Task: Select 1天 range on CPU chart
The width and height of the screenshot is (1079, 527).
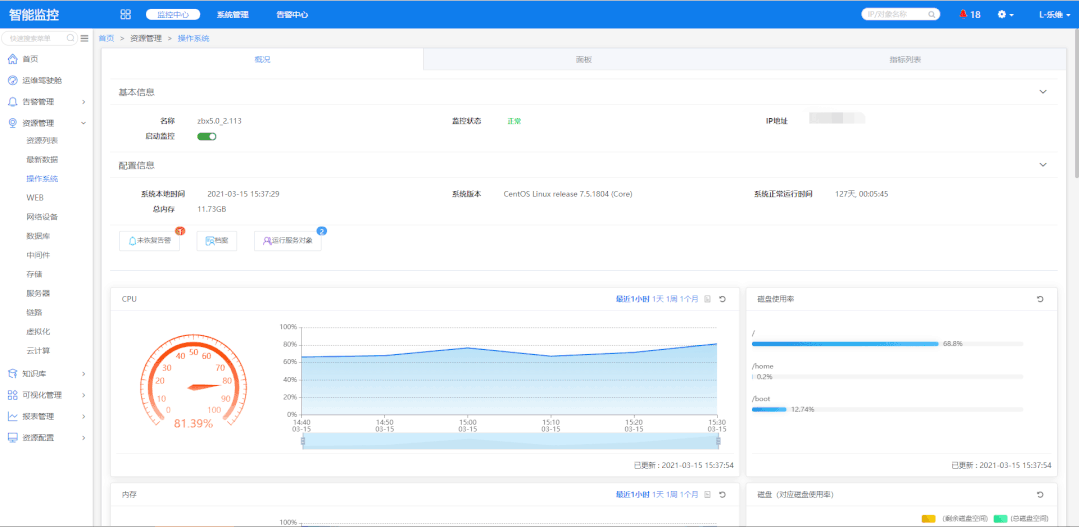Action: coord(658,299)
